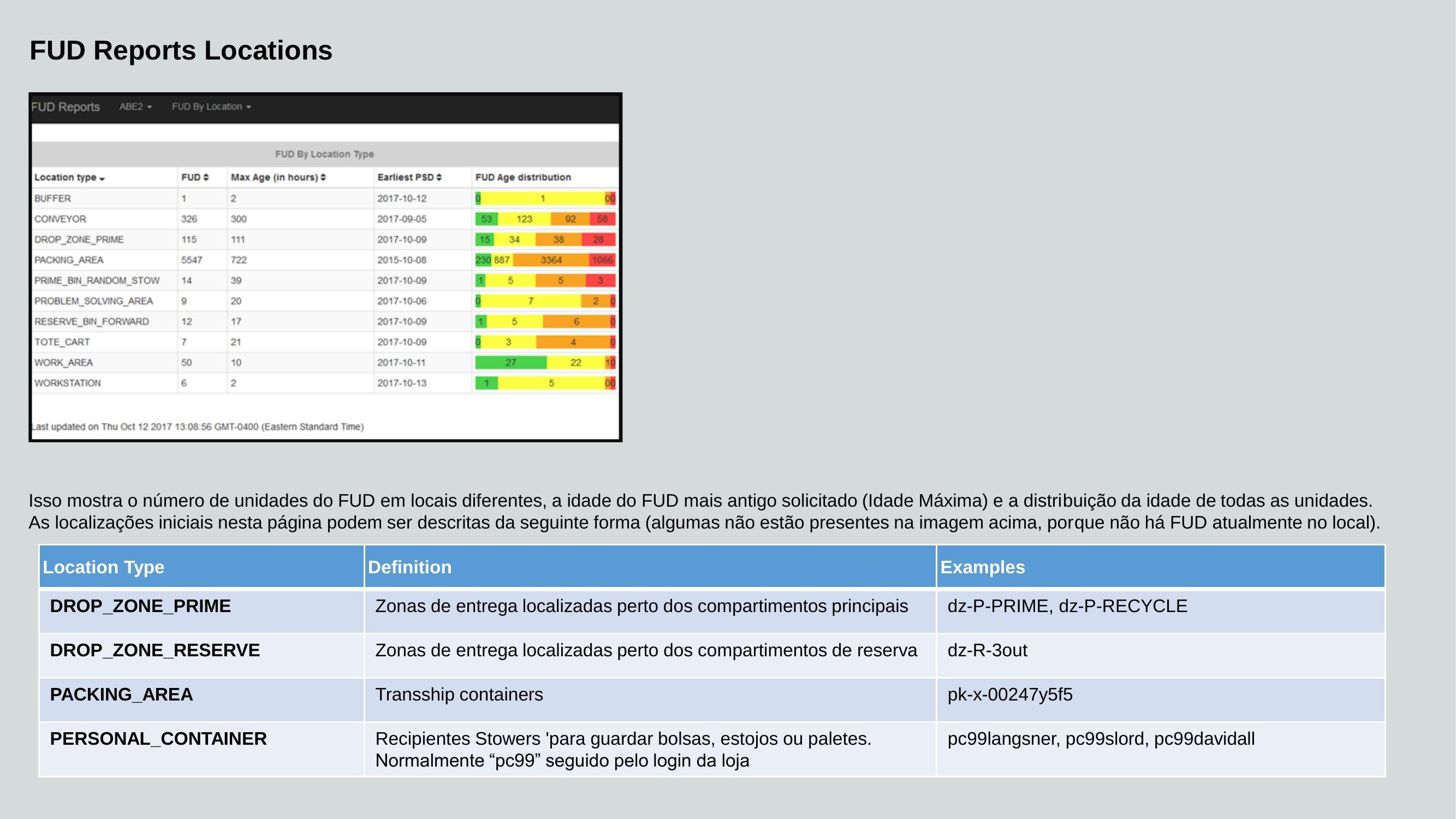The height and width of the screenshot is (819, 1456).
Task: Click the DROP_ZONE_RESERVE definition text
Action: click(646, 650)
